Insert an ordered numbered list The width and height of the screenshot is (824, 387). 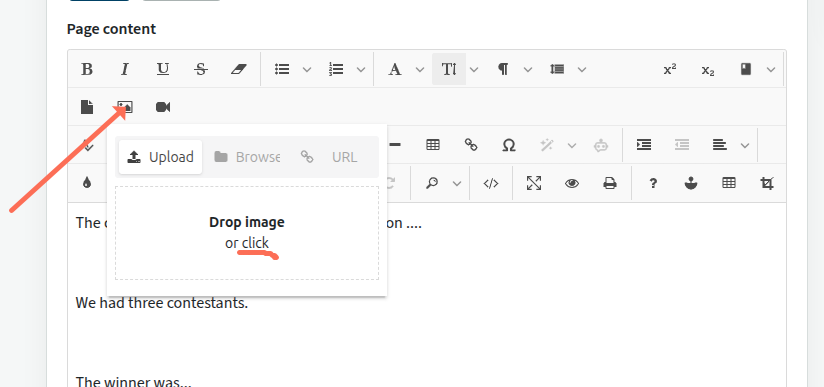click(x=336, y=69)
